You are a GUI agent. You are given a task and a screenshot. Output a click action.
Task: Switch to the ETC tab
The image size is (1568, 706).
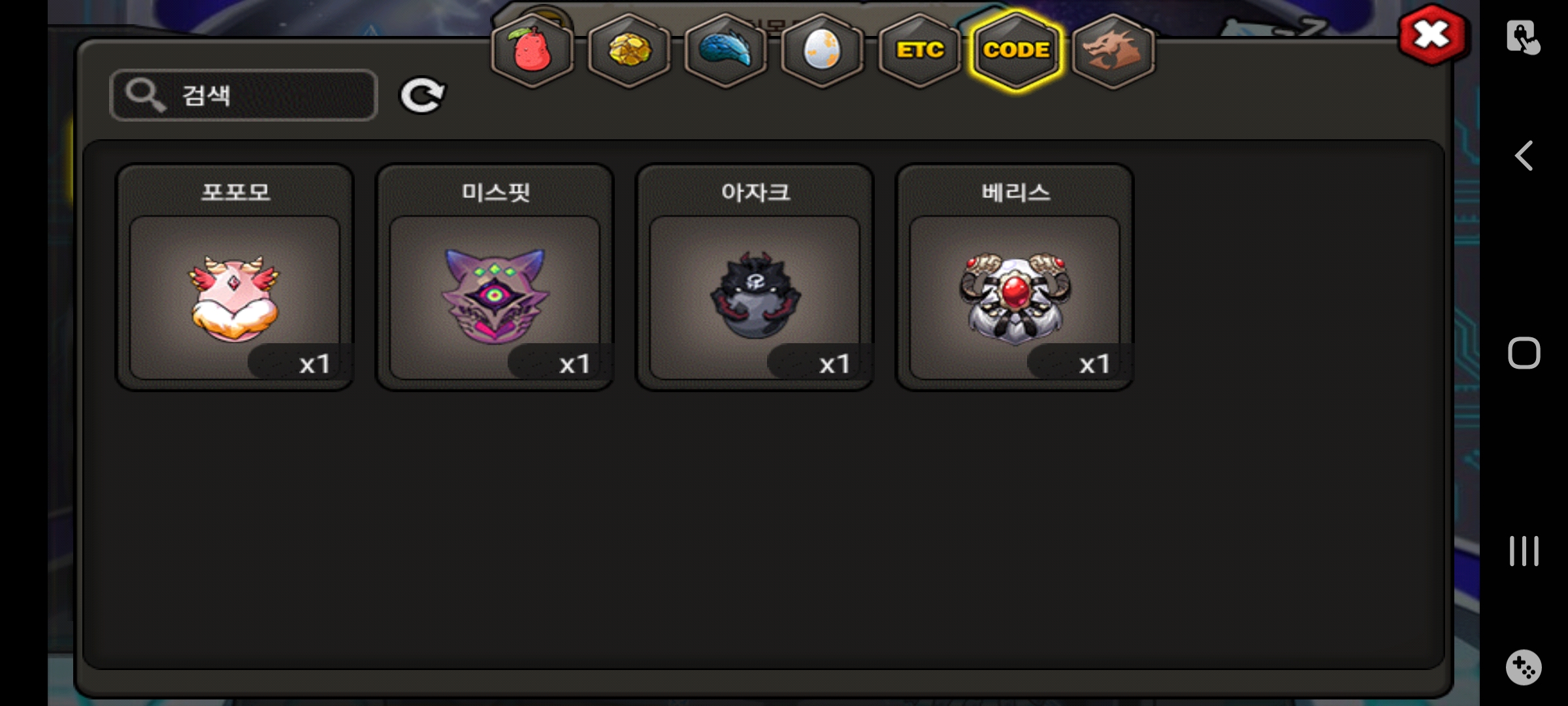920,51
